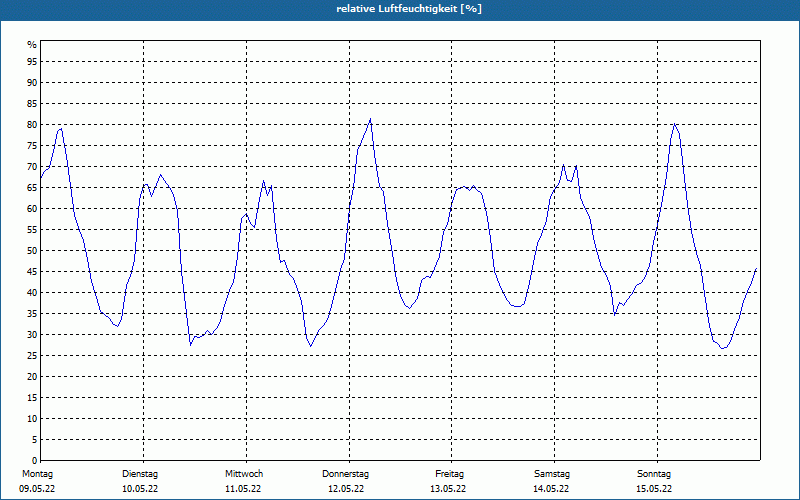Click the 'Freitag' day label
Viewport: 800px width, 500px height.
point(449,474)
